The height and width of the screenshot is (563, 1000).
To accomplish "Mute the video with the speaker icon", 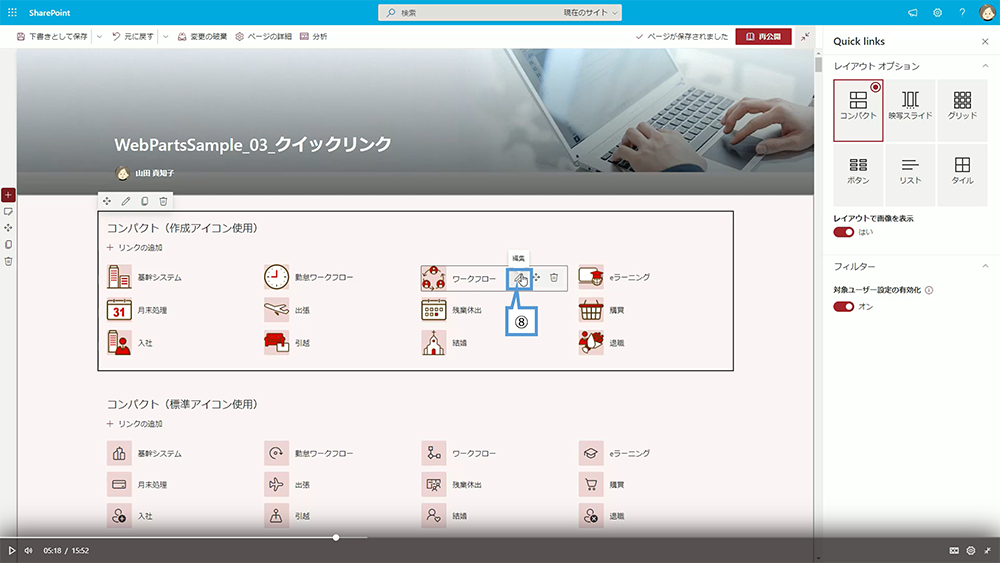I will pos(29,550).
